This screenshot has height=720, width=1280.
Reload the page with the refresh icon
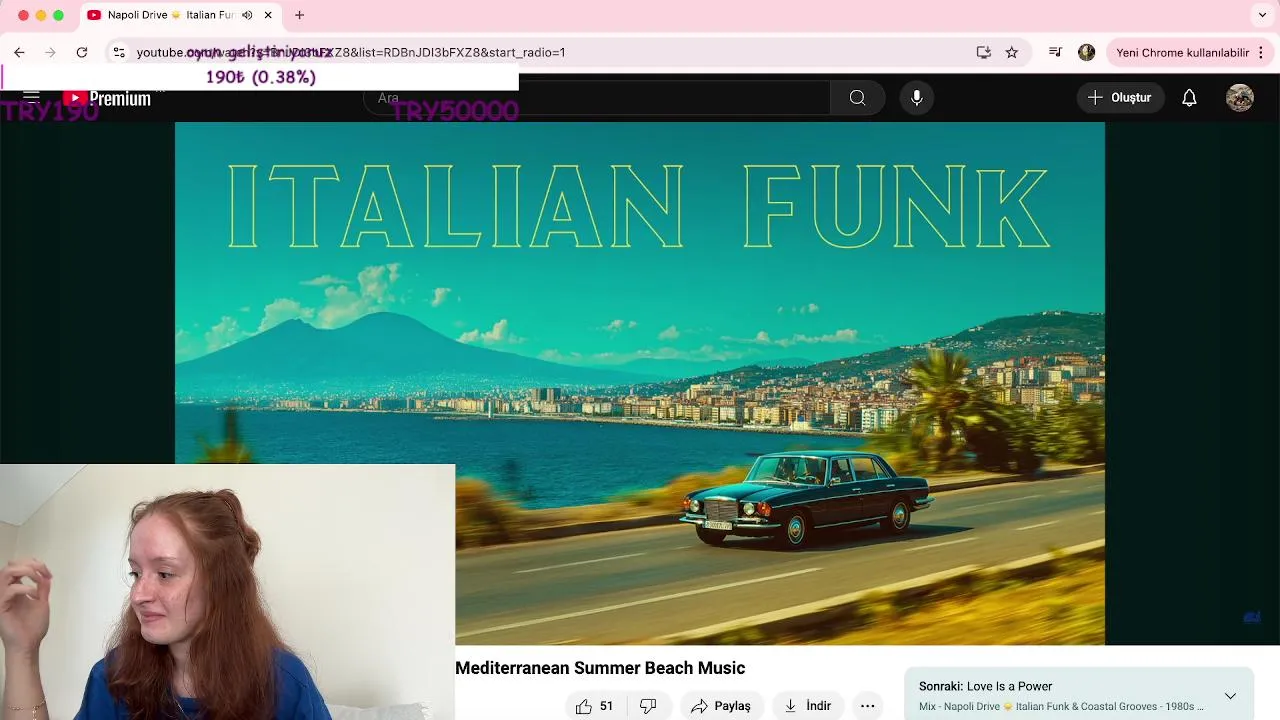tap(82, 52)
